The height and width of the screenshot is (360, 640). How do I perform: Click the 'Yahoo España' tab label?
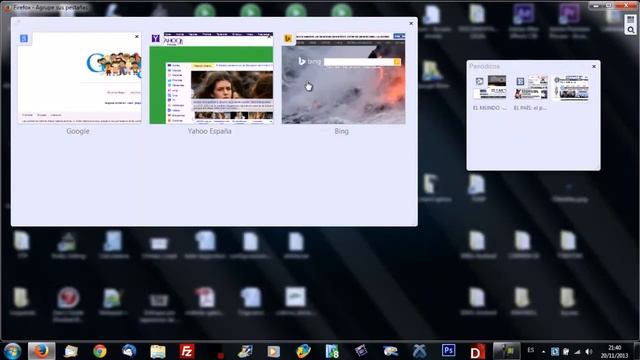[209, 131]
